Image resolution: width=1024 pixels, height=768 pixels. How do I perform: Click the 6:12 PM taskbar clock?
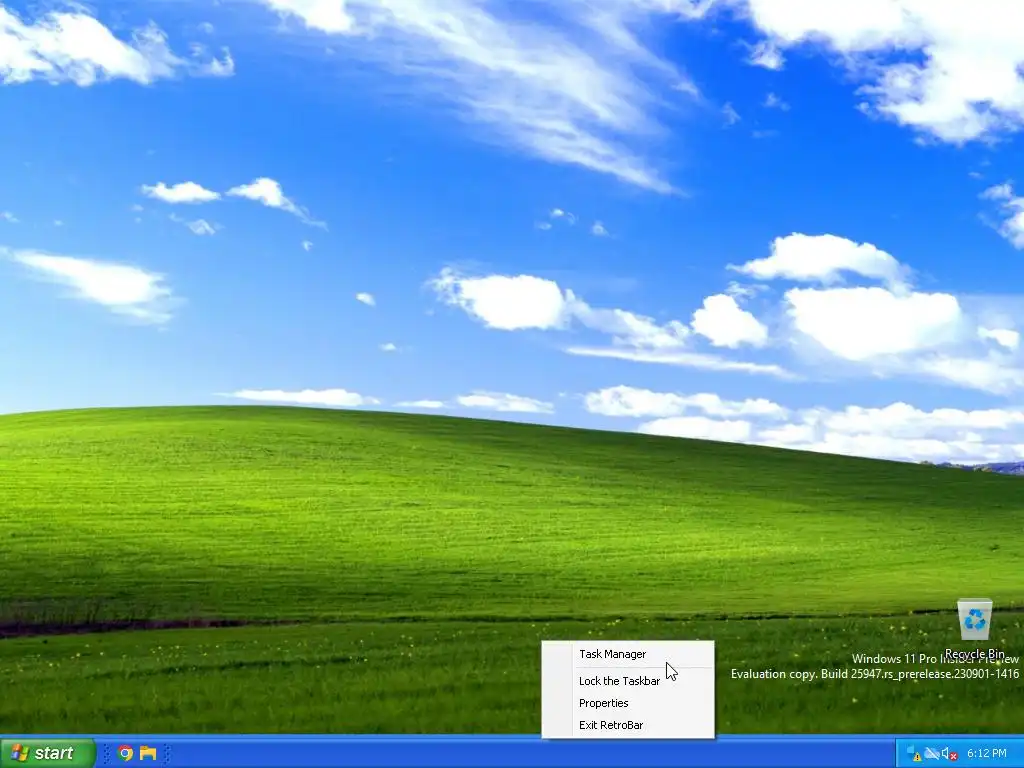[987, 754]
